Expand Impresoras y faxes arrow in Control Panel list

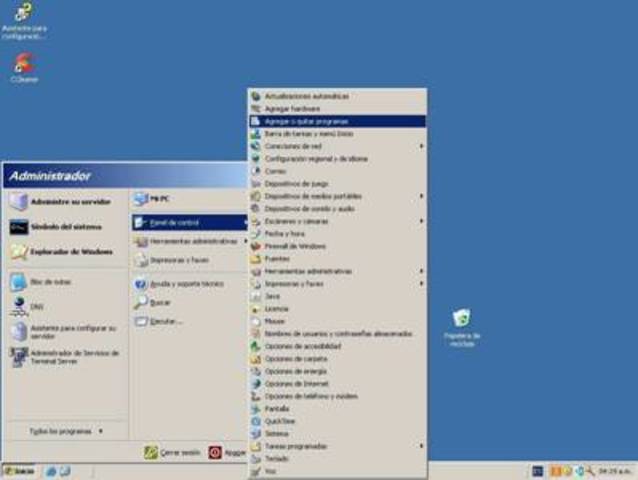click(422, 284)
